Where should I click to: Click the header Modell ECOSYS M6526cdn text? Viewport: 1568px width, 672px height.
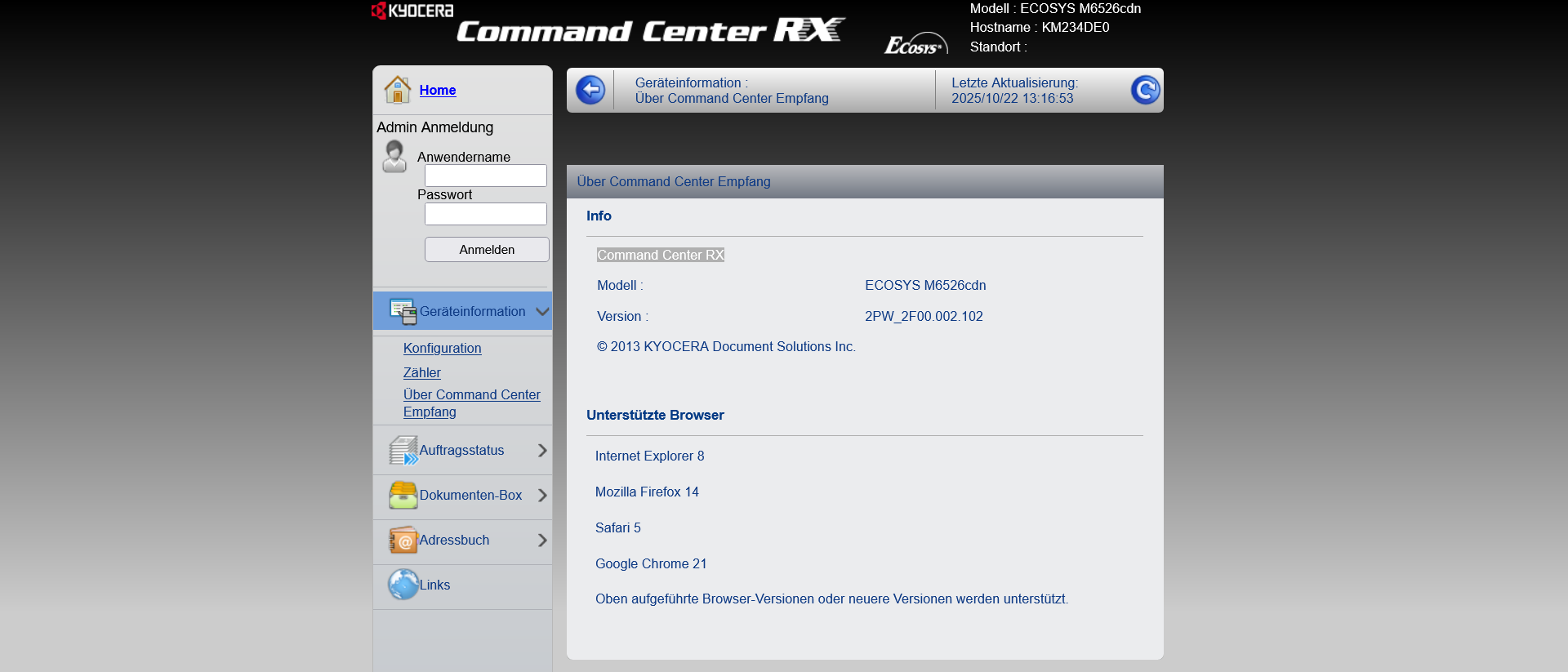pyautogui.click(x=1055, y=8)
